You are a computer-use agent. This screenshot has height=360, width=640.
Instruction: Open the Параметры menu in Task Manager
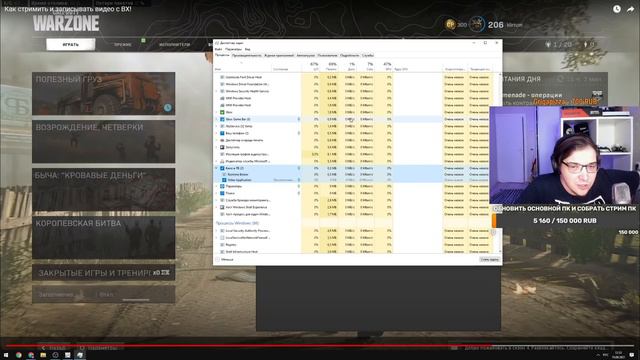[x=233, y=49]
